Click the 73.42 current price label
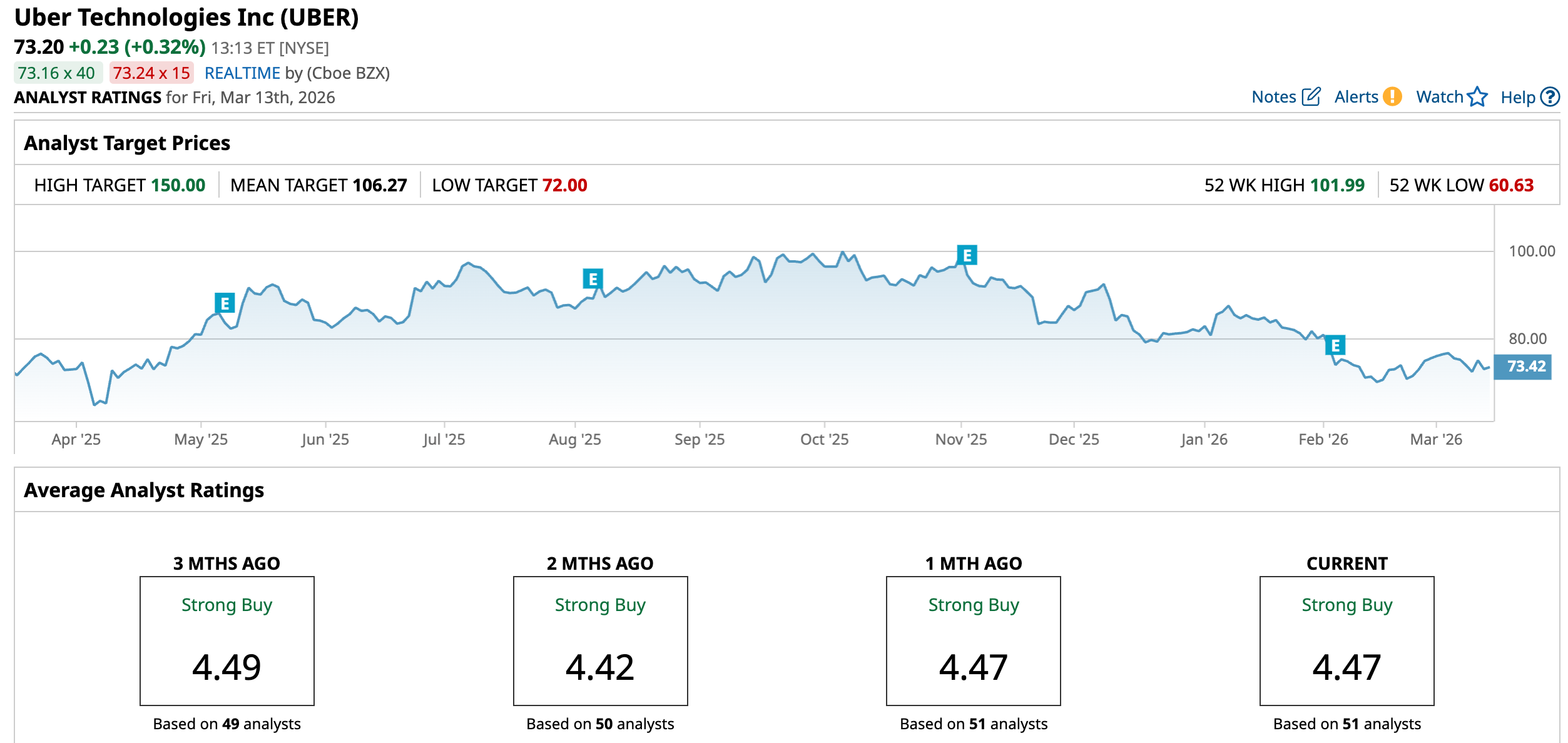The image size is (1568, 743). (1522, 366)
